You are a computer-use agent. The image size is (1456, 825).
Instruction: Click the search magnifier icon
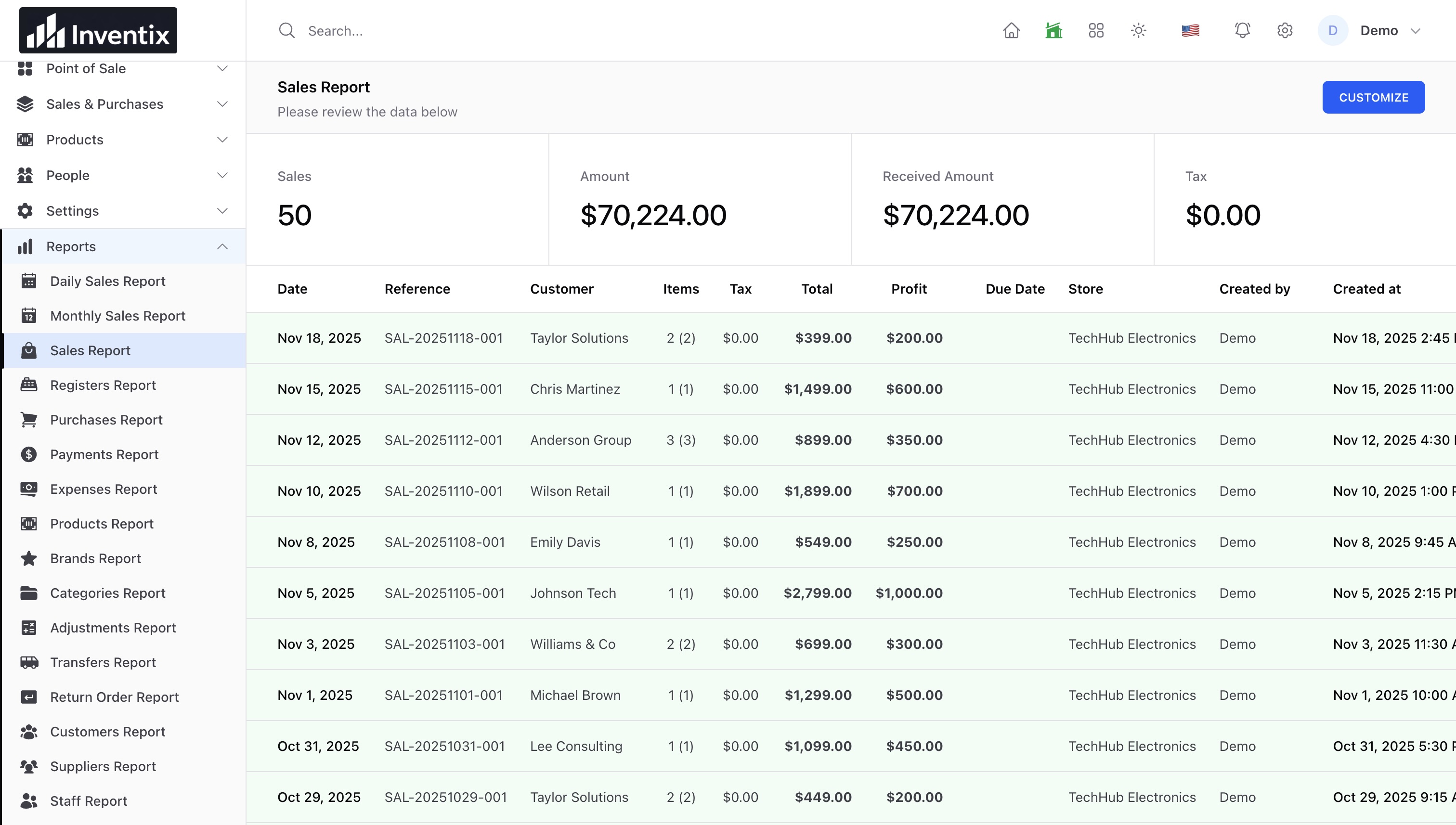click(287, 31)
